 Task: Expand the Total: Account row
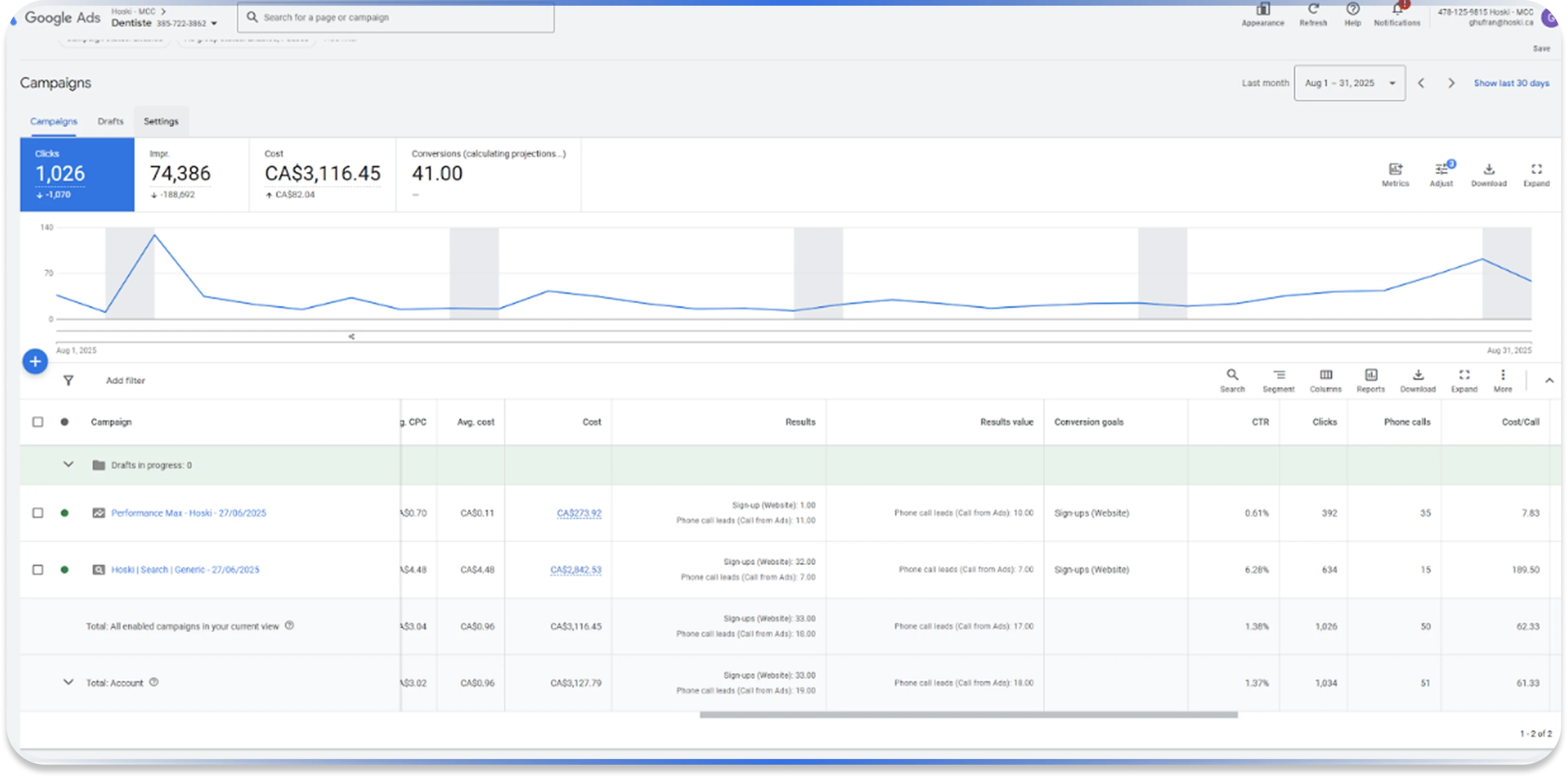69,682
